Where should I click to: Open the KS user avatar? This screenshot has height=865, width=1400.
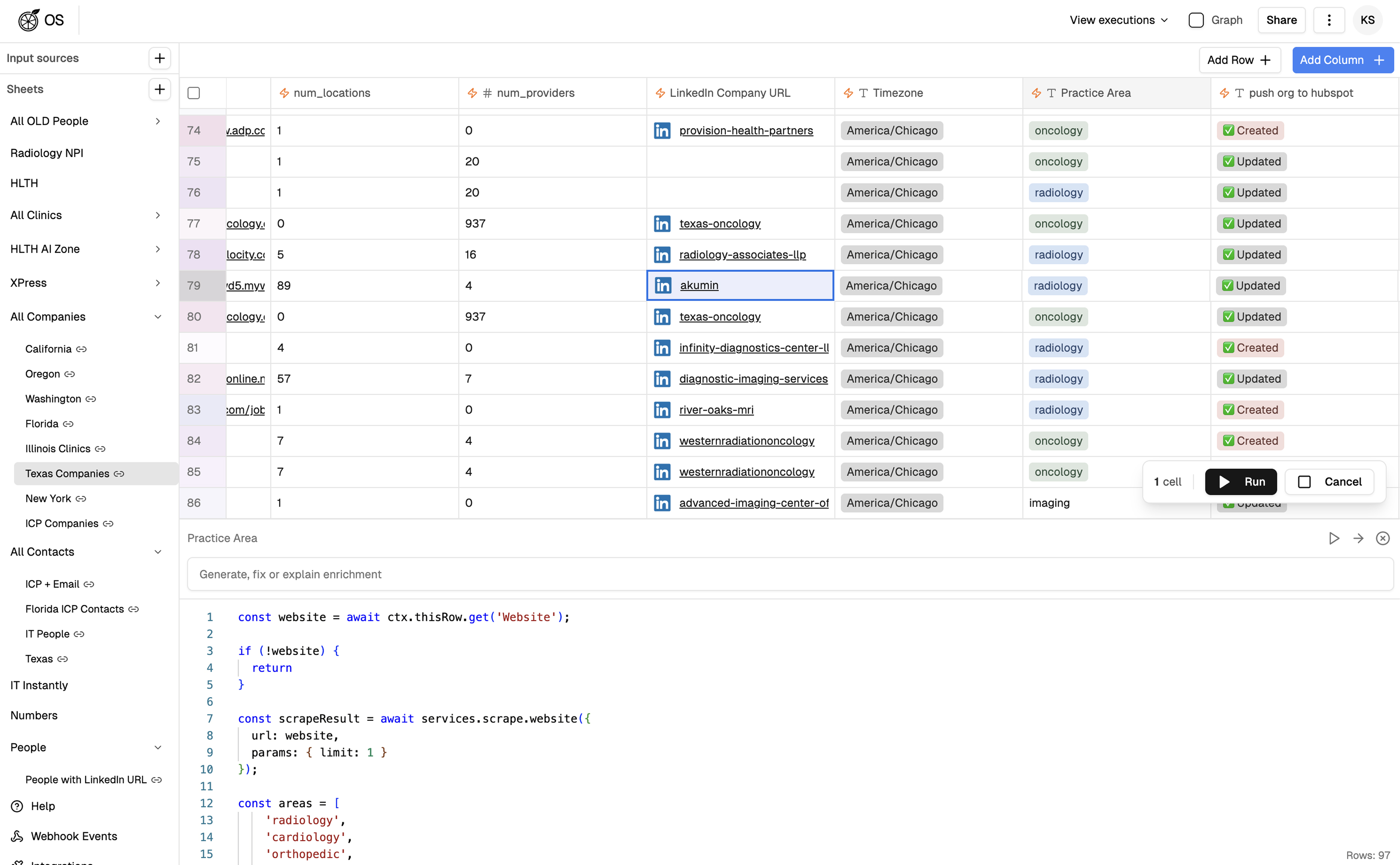(x=1367, y=20)
